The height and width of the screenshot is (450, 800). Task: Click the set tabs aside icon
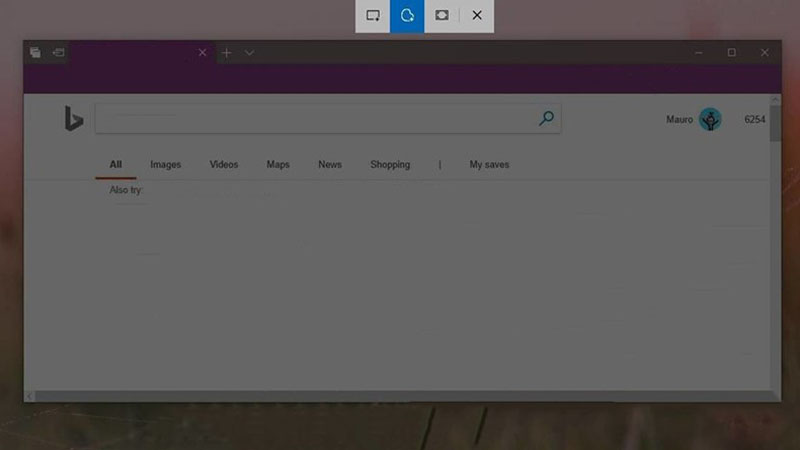(x=58, y=53)
